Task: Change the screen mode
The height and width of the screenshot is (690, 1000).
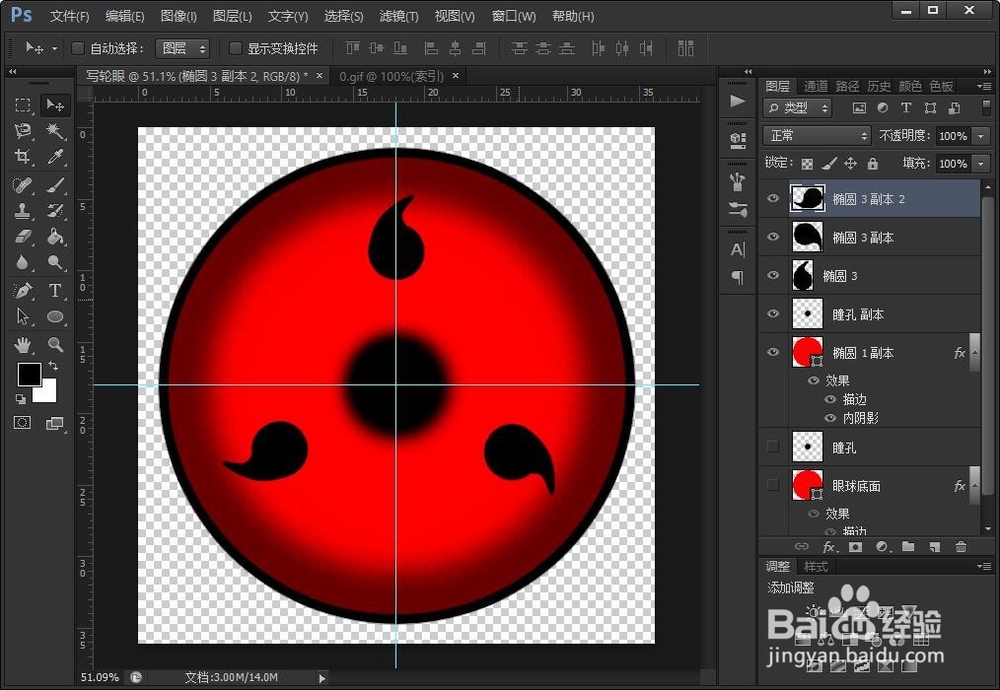Action: click(x=55, y=423)
